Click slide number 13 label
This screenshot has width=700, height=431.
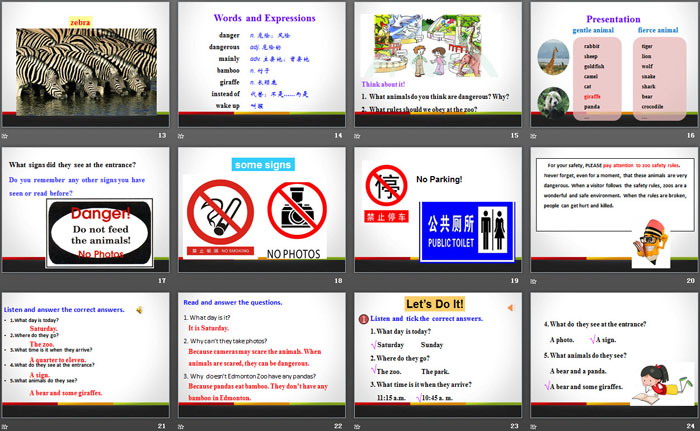[x=162, y=135]
